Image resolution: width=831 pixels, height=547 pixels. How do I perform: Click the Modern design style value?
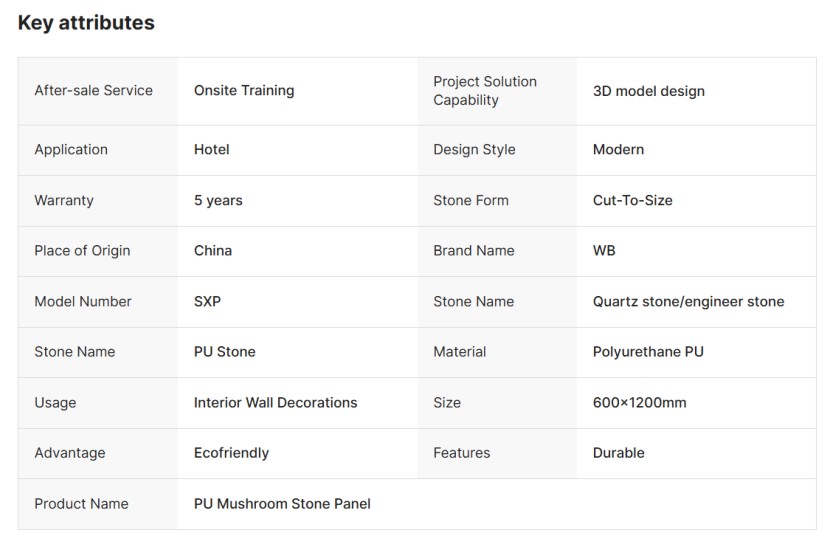pyautogui.click(x=618, y=149)
